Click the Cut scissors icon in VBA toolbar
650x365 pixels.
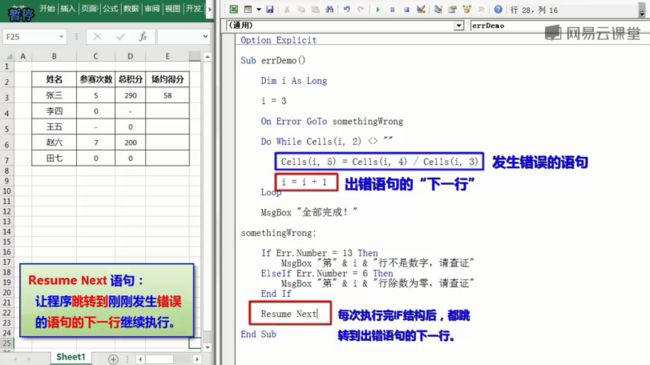coord(287,9)
